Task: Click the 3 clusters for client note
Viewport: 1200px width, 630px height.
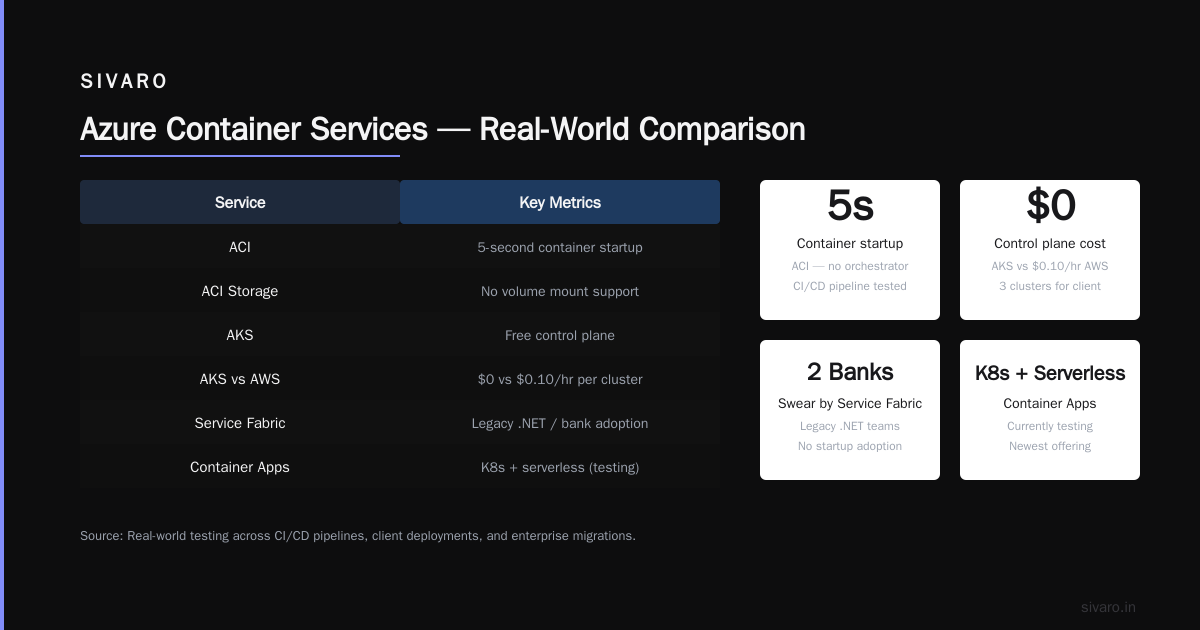Action: (1050, 286)
